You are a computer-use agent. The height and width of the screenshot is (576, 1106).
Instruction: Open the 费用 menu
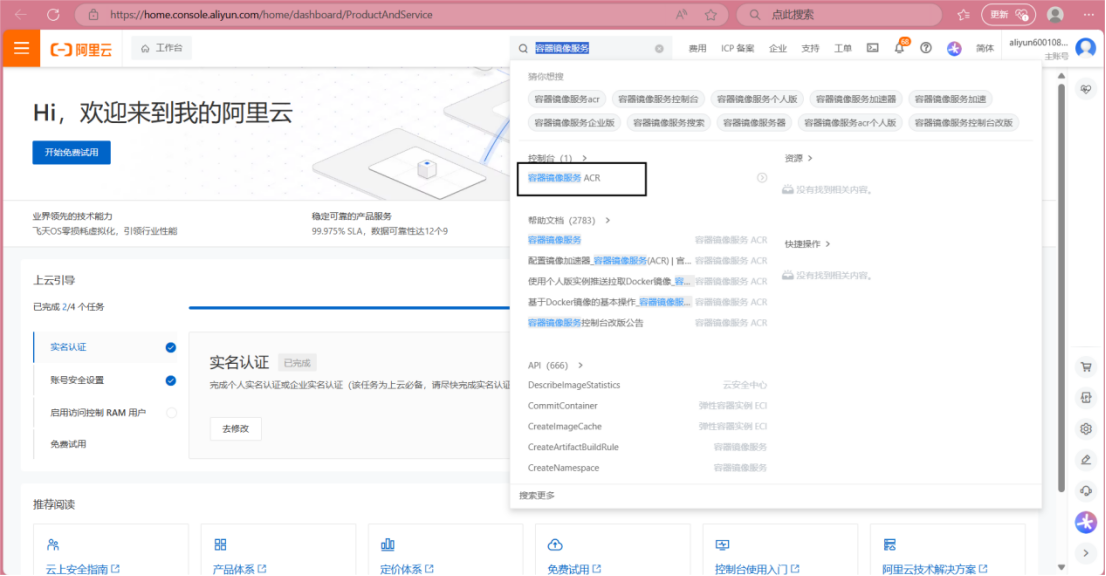[x=698, y=49]
